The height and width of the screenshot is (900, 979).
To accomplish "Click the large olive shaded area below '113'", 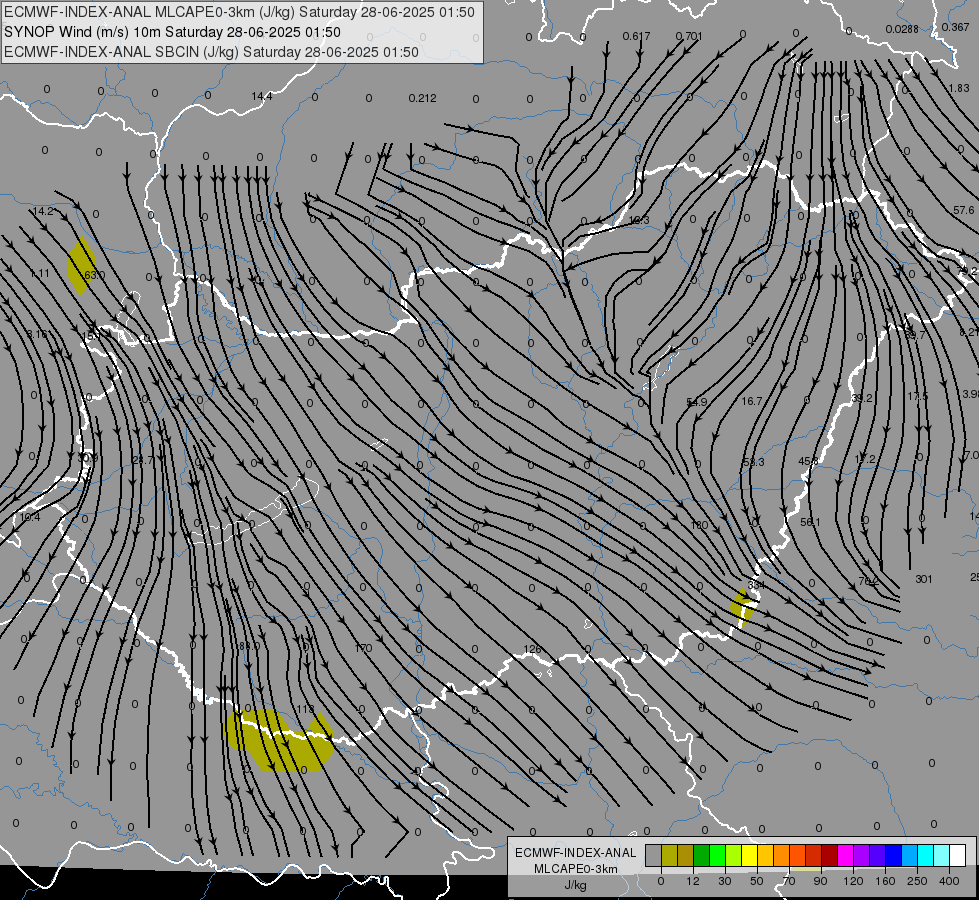I will pyautogui.click(x=278, y=741).
